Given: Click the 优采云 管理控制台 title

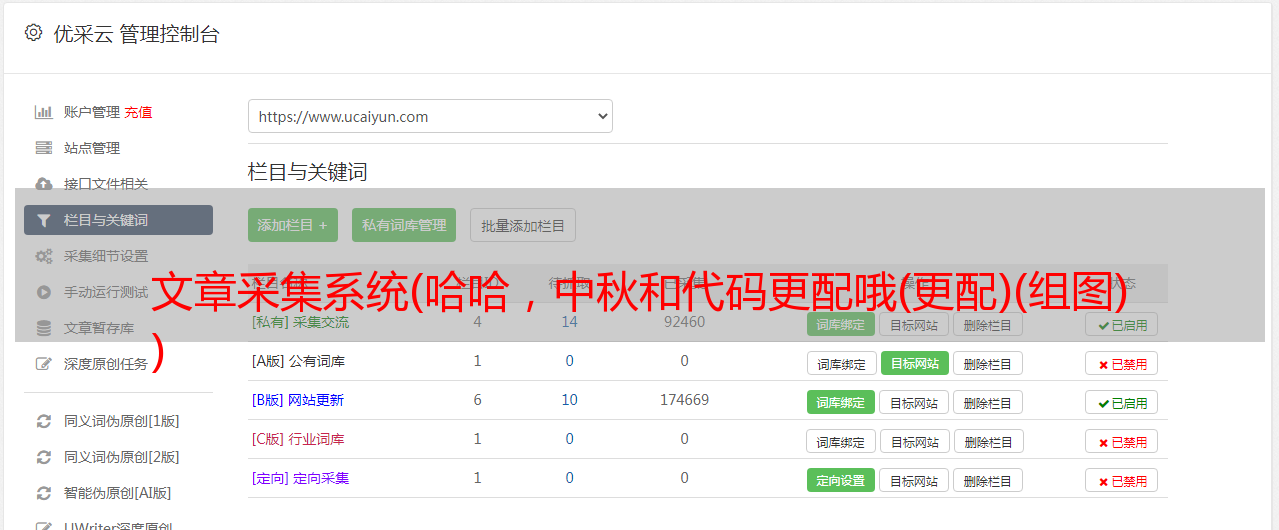Looking at the screenshot, I should click(x=136, y=34).
